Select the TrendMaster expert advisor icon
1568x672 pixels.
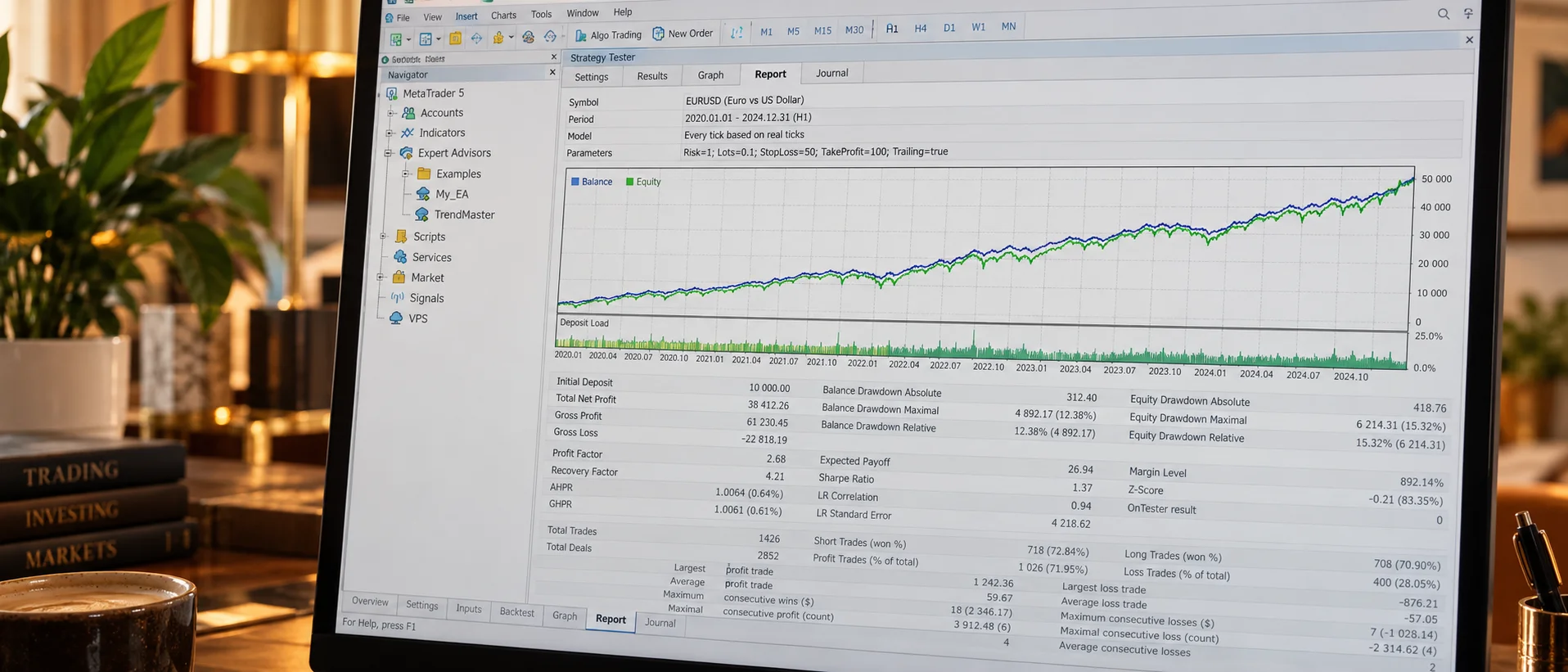(x=421, y=214)
